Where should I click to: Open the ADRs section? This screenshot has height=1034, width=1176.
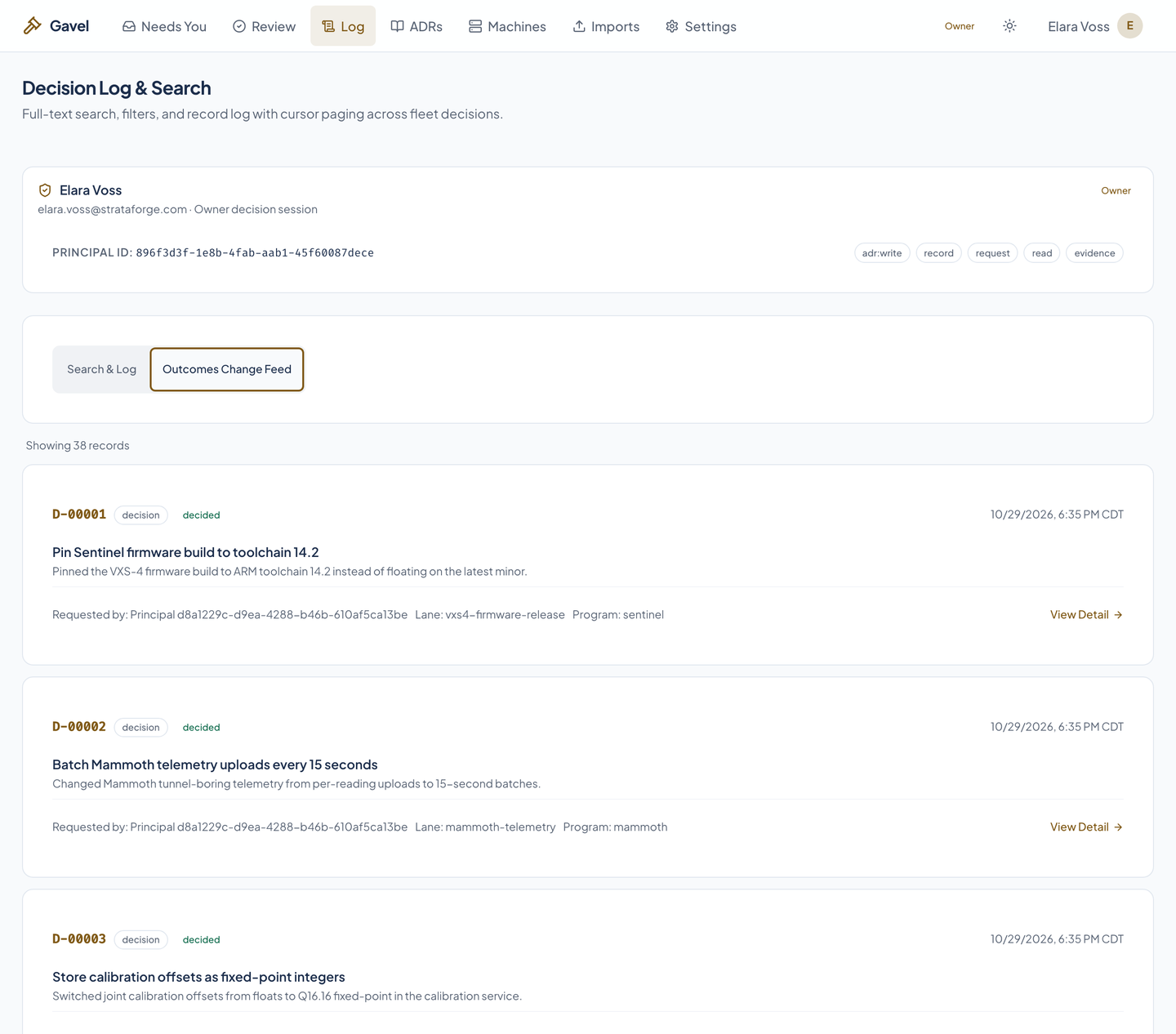point(416,26)
